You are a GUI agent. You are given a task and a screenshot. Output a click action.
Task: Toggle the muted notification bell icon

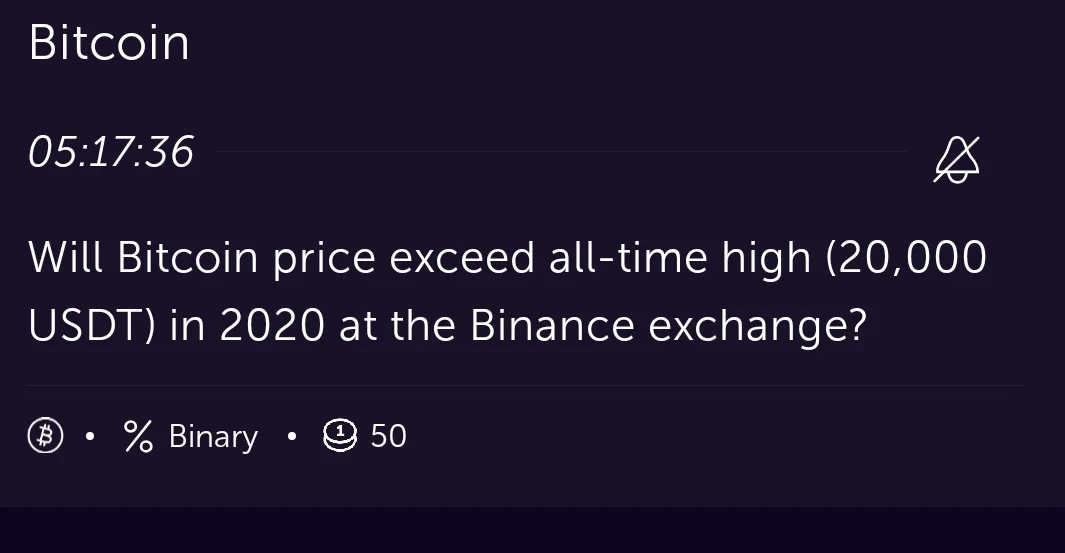point(957,160)
